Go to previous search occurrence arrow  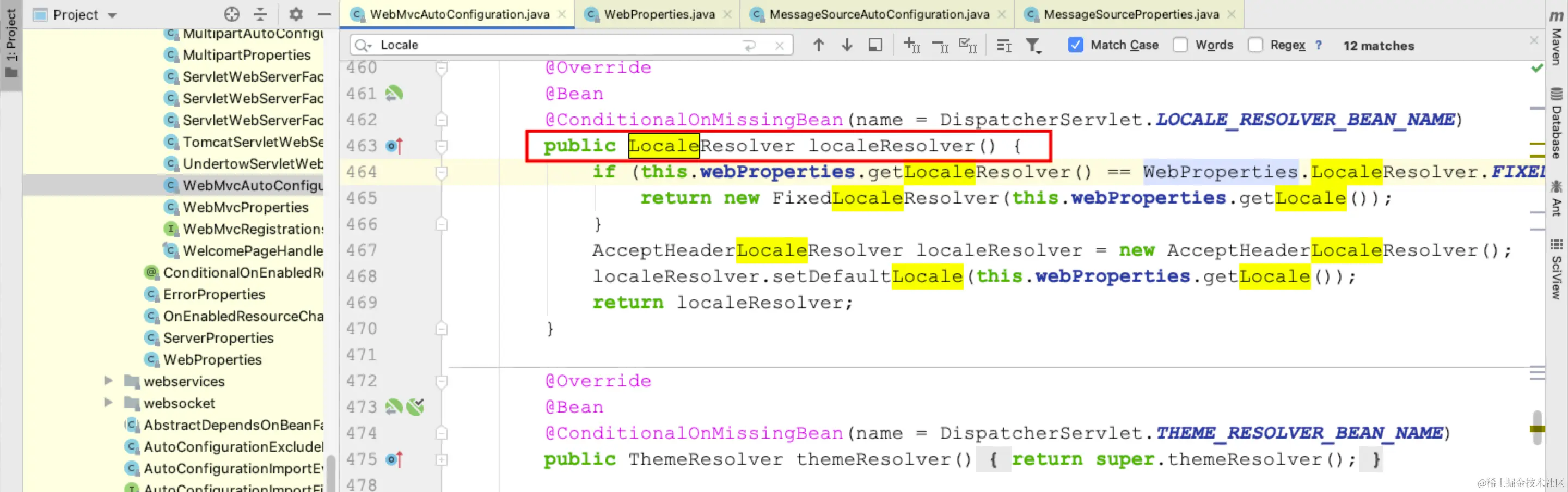tap(819, 45)
